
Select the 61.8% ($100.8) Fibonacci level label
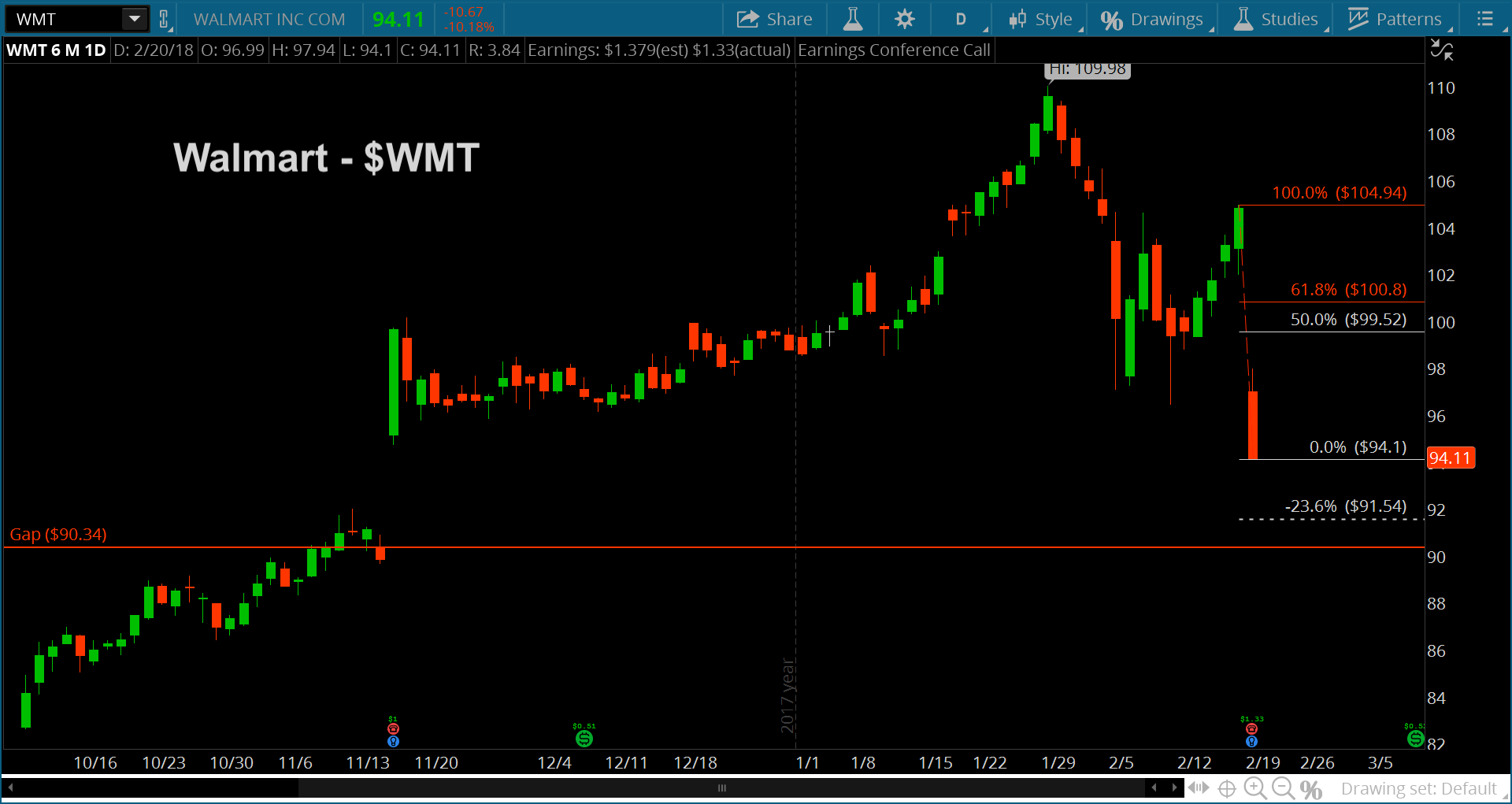[1349, 290]
